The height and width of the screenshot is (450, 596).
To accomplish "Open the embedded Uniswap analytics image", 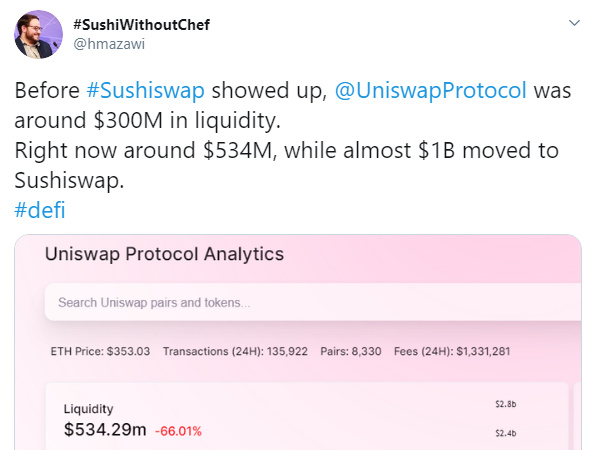I will 298,342.
